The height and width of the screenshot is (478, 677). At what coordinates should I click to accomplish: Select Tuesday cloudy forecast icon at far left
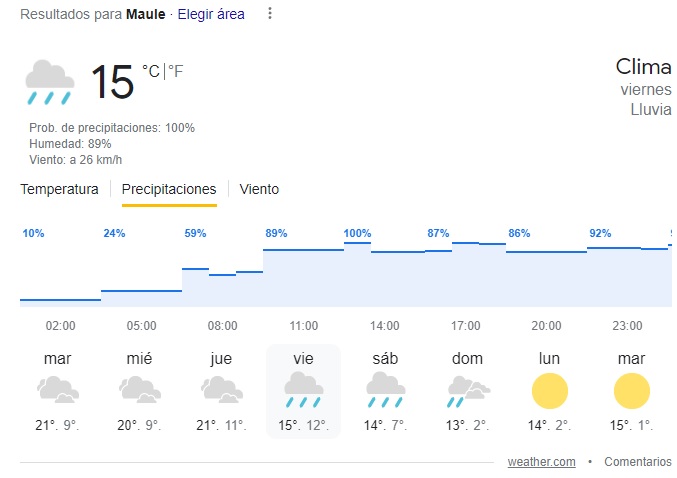(x=58, y=389)
